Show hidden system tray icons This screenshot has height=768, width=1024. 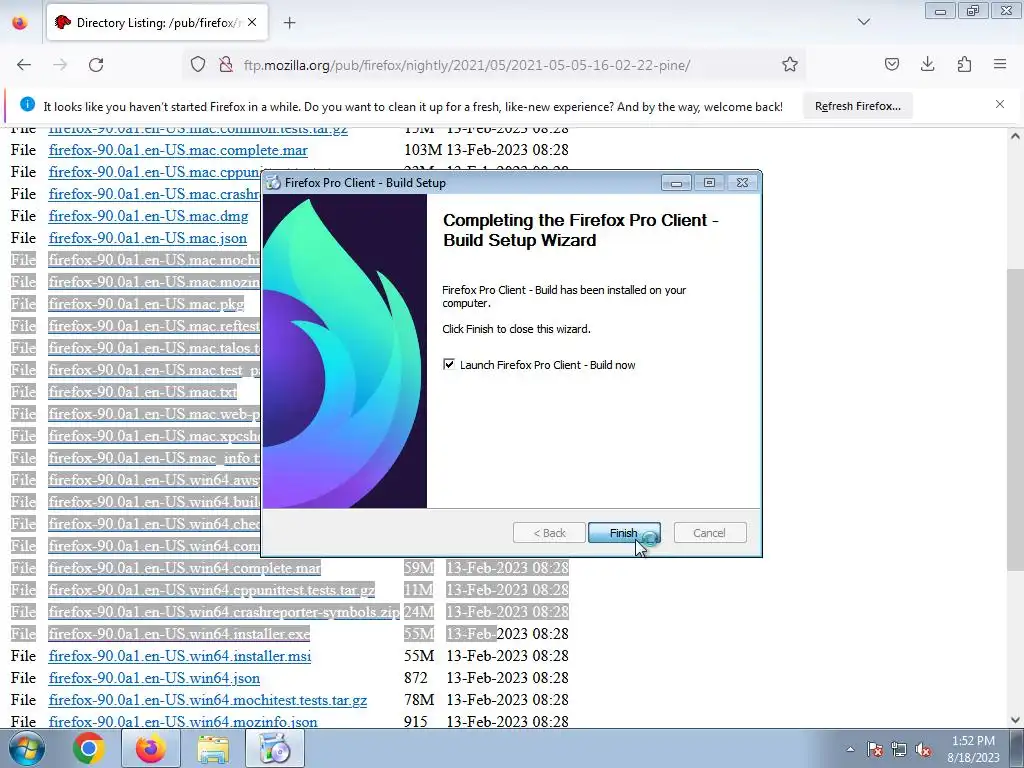point(850,749)
